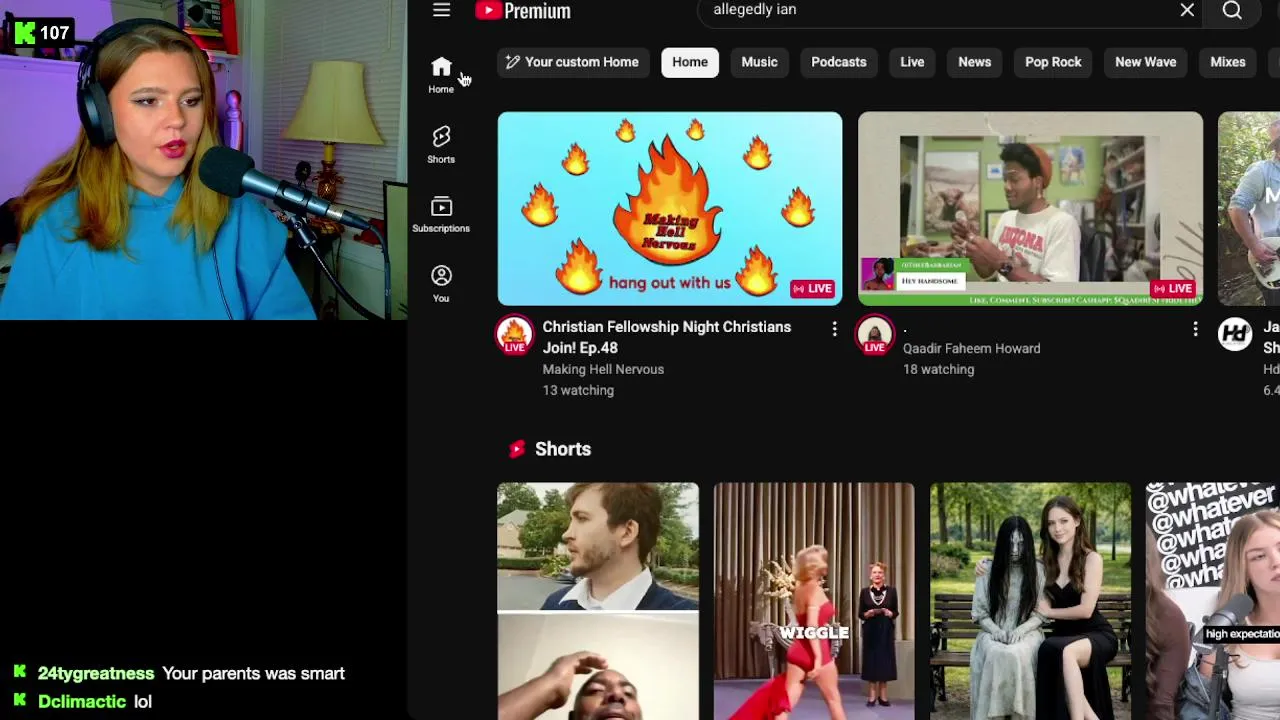
Task: Select the Pop Rock filter chip
Action: 1053,62
